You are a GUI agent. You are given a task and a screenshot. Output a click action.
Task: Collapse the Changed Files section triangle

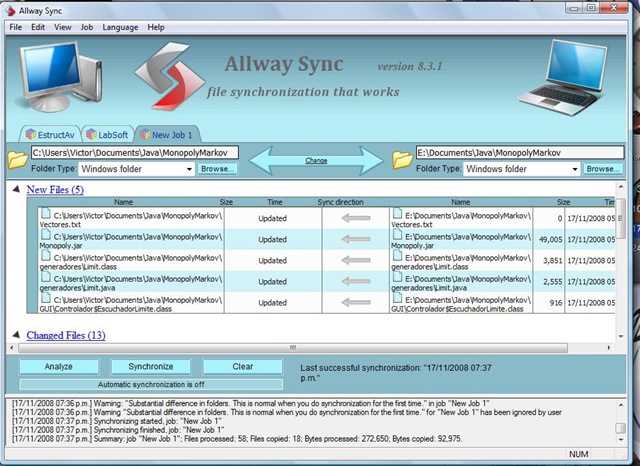16,335
